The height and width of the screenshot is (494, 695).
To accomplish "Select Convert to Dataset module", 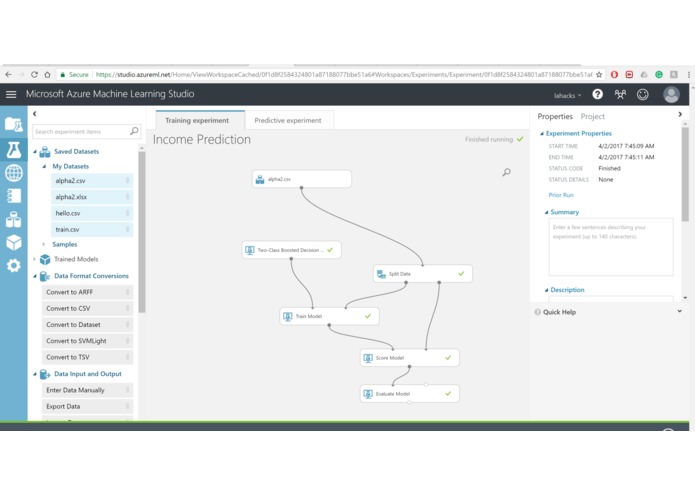I will point(87,325).
